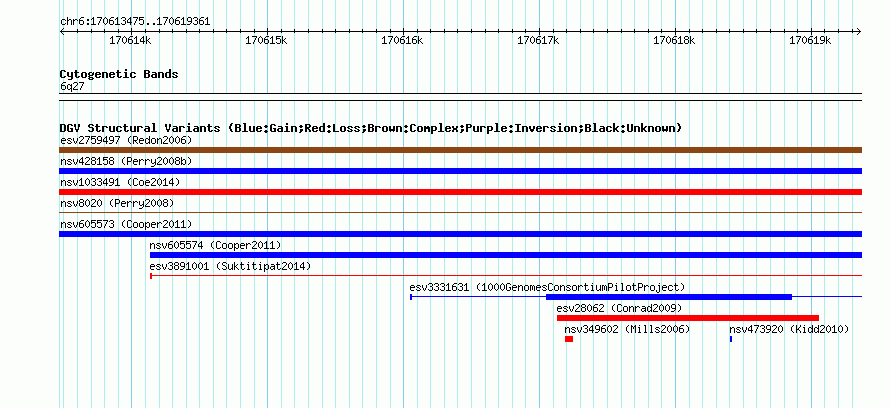
Task: Click the 170614k ruler tick label
Action: (130, 40)
